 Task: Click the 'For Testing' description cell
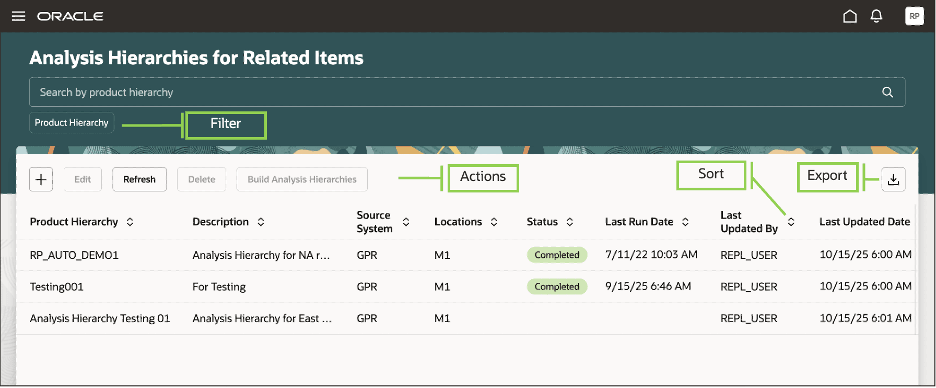tap(219, 287)
